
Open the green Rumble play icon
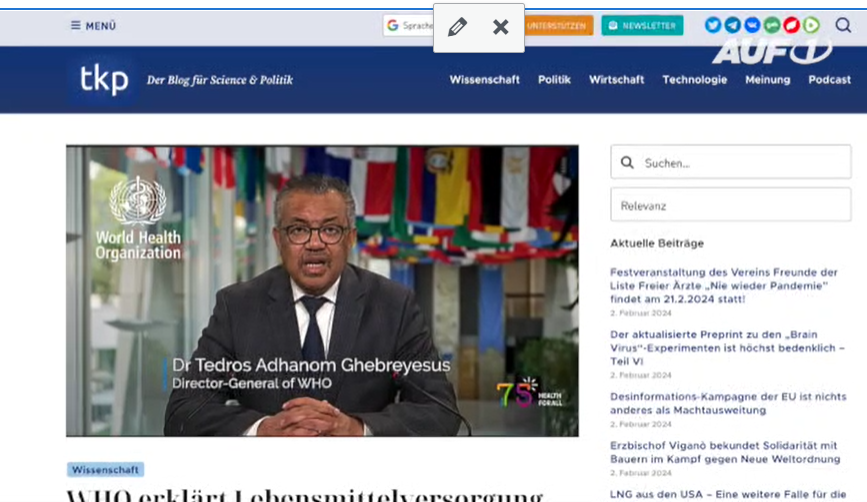click(811, 25)
